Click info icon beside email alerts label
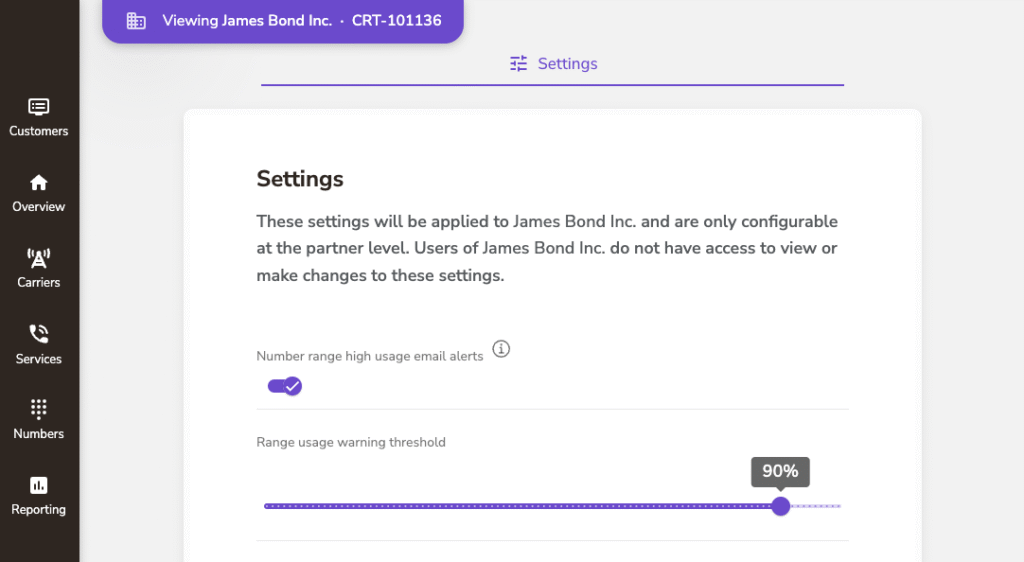The height and width of the screenshot is (562, 1024). tap(502, 349)
